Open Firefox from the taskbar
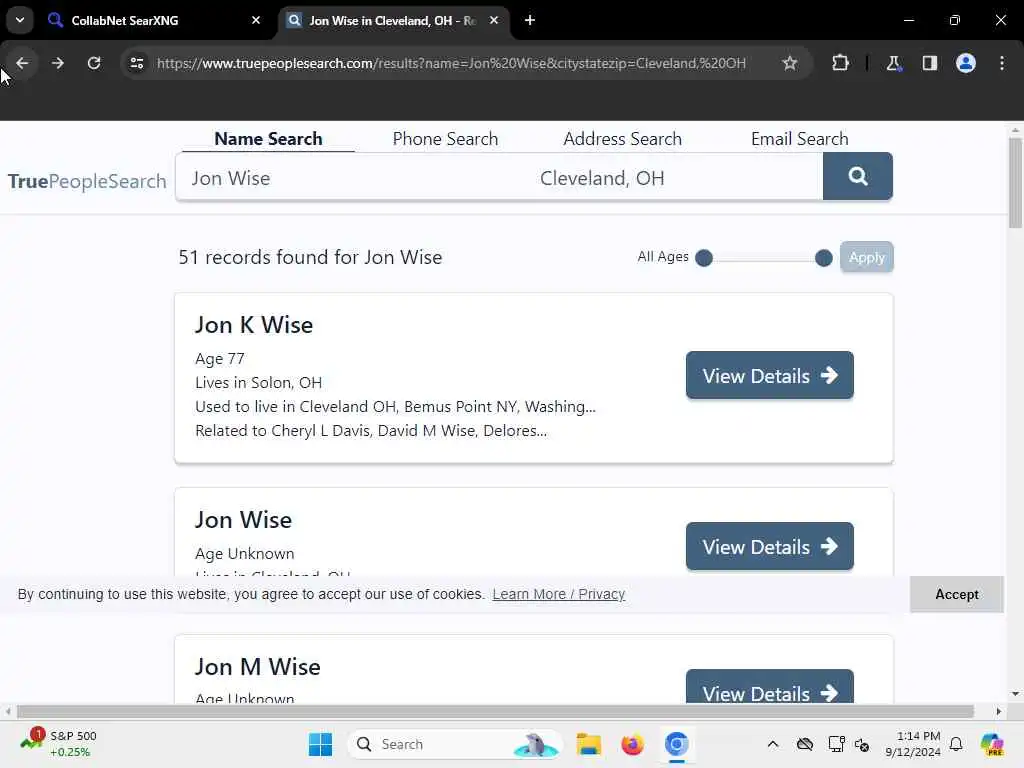The image size is (1024, 768). pos(632,744)
